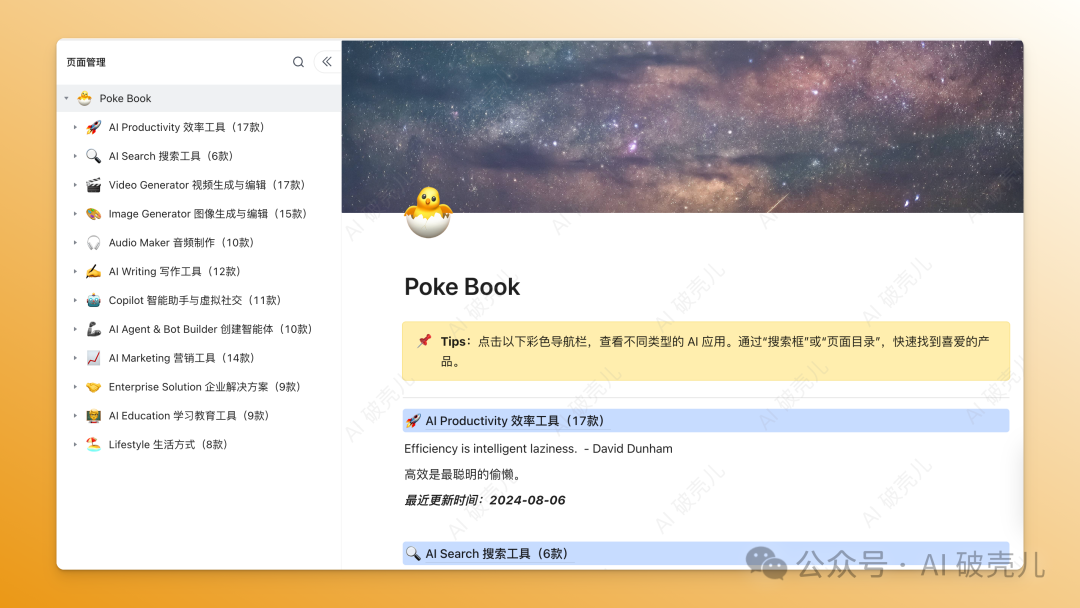Click the AI Productivity 效率工具 blue heading link
This screenshot has width=1080, height=608.
[515, 421]
